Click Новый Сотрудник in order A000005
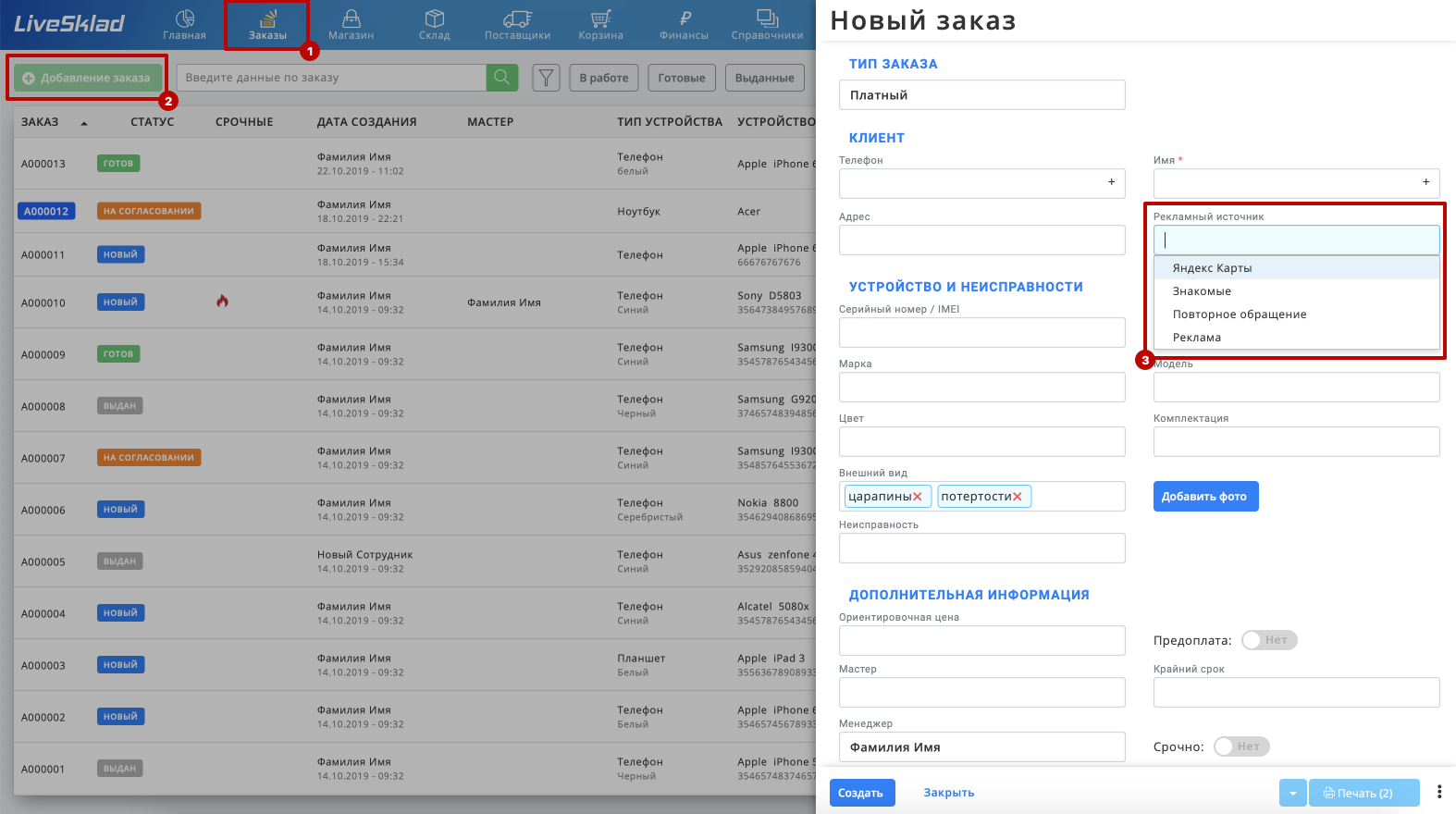 [x=365, y=555]
